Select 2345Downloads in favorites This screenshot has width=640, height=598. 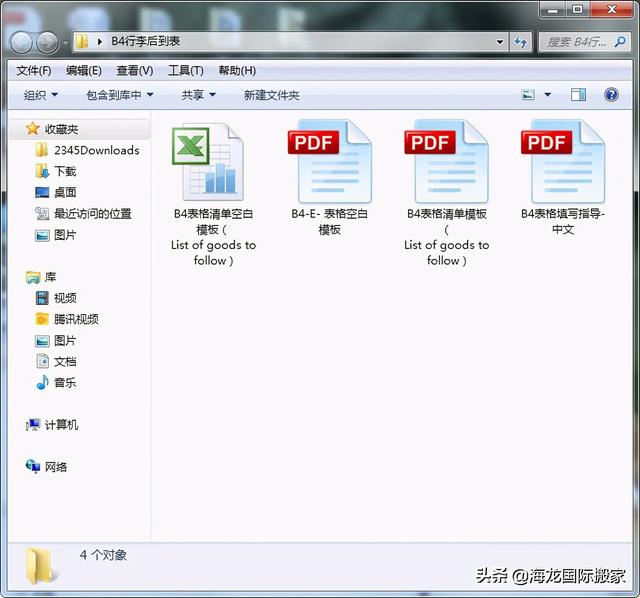tap(96, 150)
